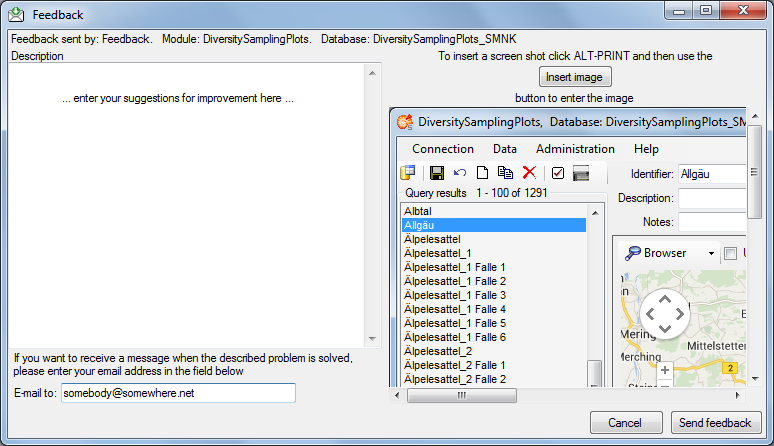Click the map pan right arrow
The height and width of the screenshot is (446, 774).
click(x=680, y=314)
